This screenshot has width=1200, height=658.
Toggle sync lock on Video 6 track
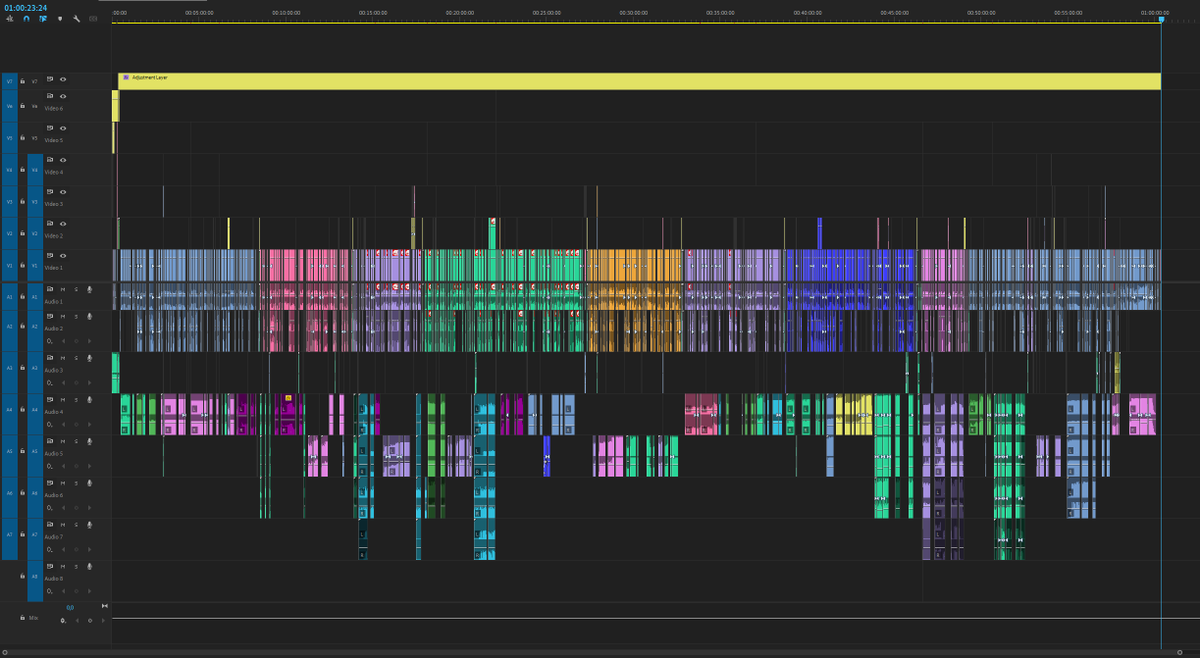tap(50, 96)
